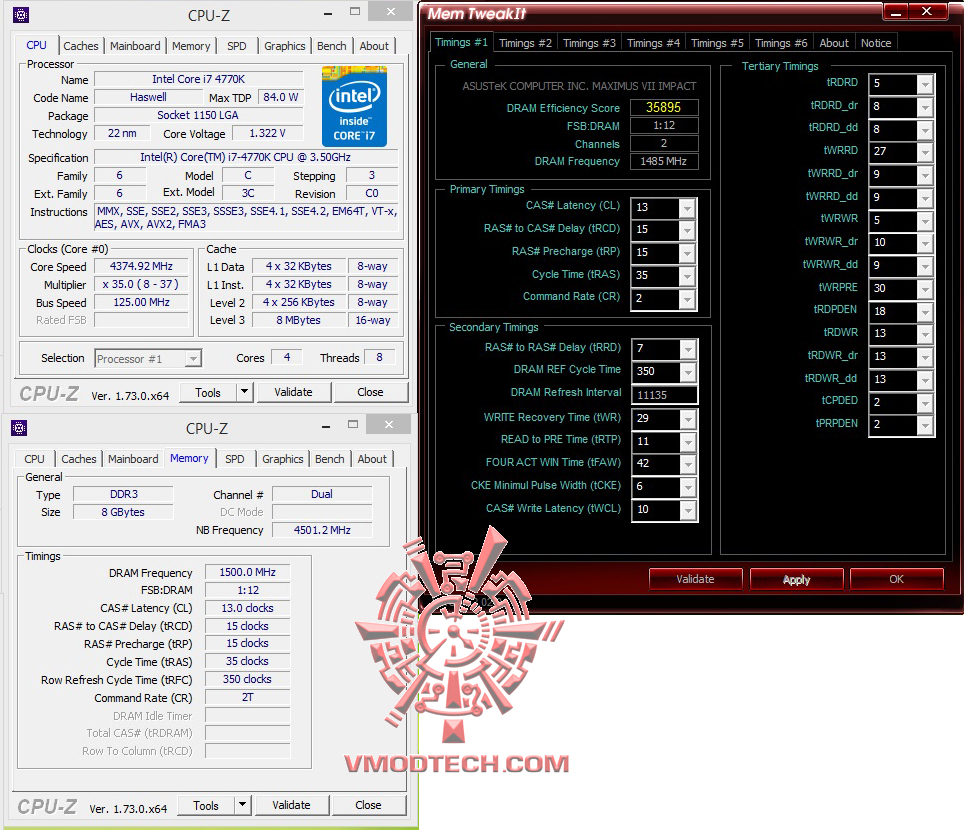Click Validate in the lower CPU-Z window
This screenshot has height=830, width=964.
click(291, 805)
